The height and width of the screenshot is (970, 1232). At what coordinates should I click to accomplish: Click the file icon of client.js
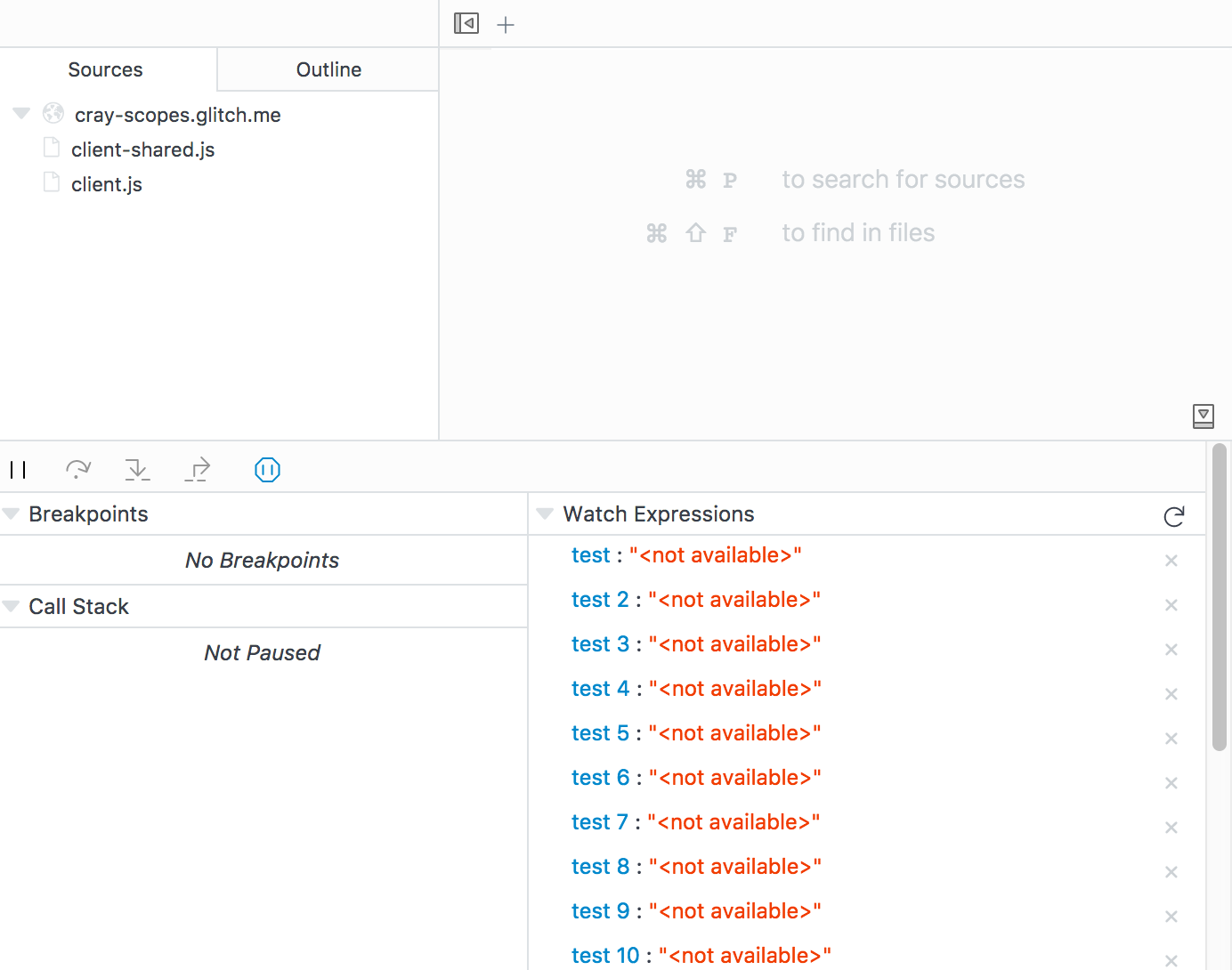tap(52, 182)
